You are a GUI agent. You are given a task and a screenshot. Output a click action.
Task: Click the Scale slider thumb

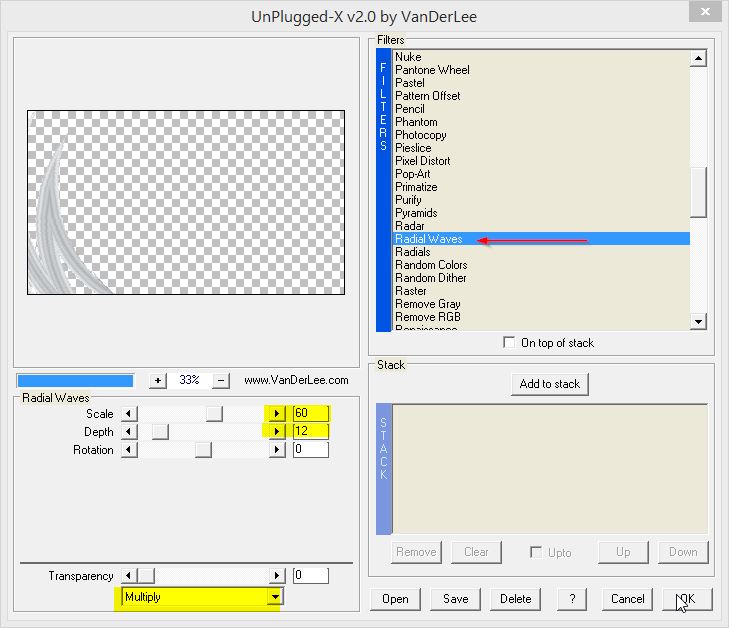(x=214, y=413)
